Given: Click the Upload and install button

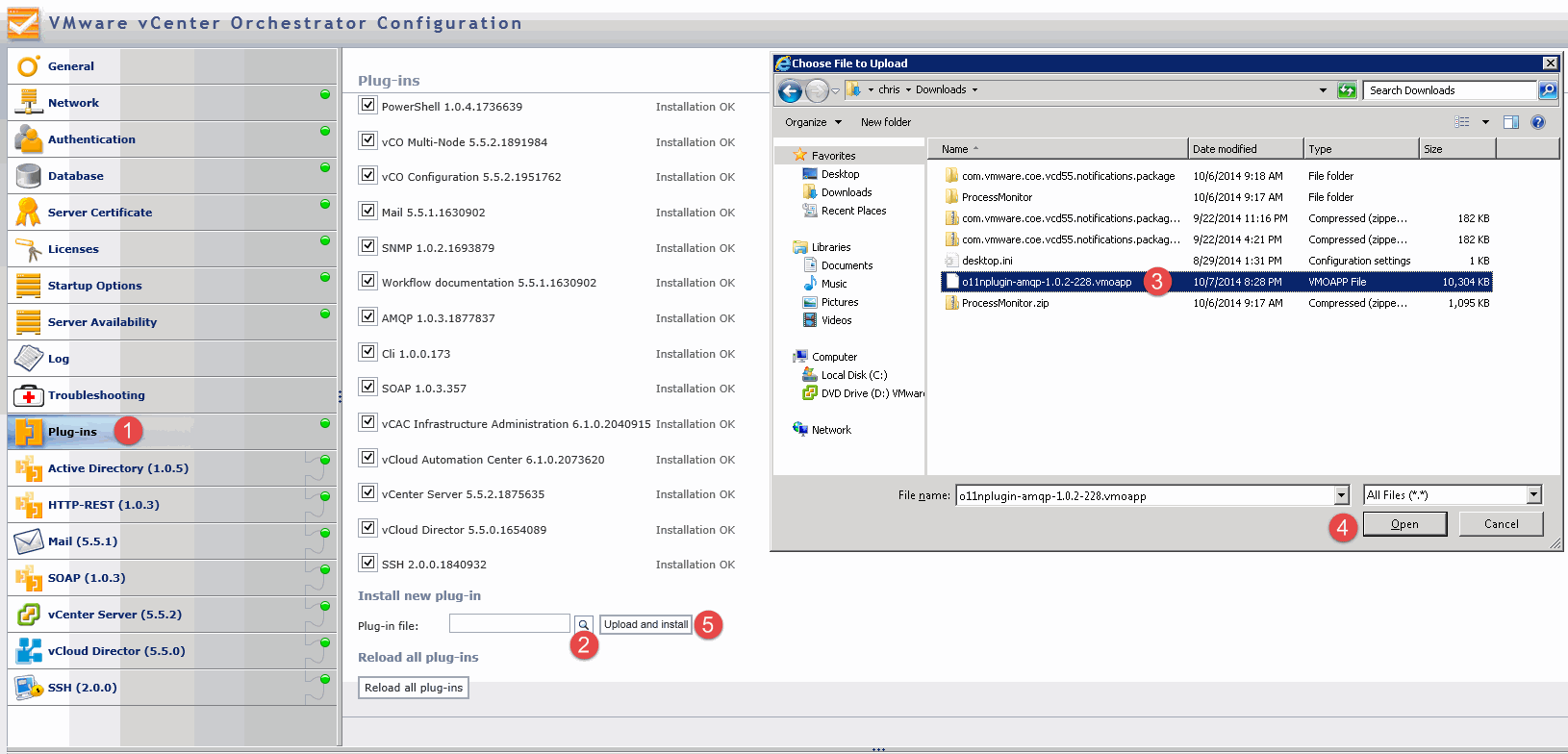Looking at the screenshot, I should pos(645,624).
